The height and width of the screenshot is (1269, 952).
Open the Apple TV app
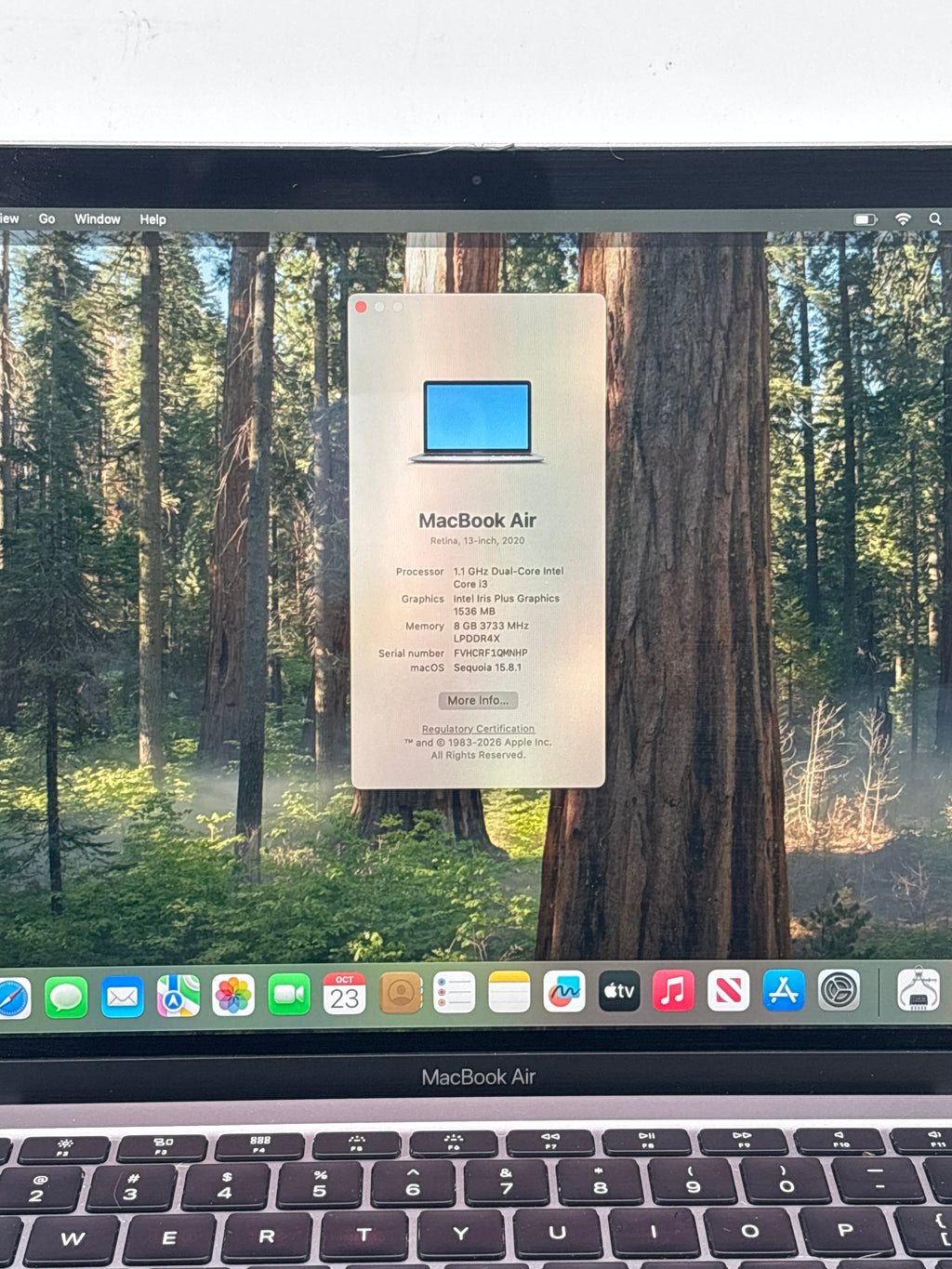click(x=619, y=991)
